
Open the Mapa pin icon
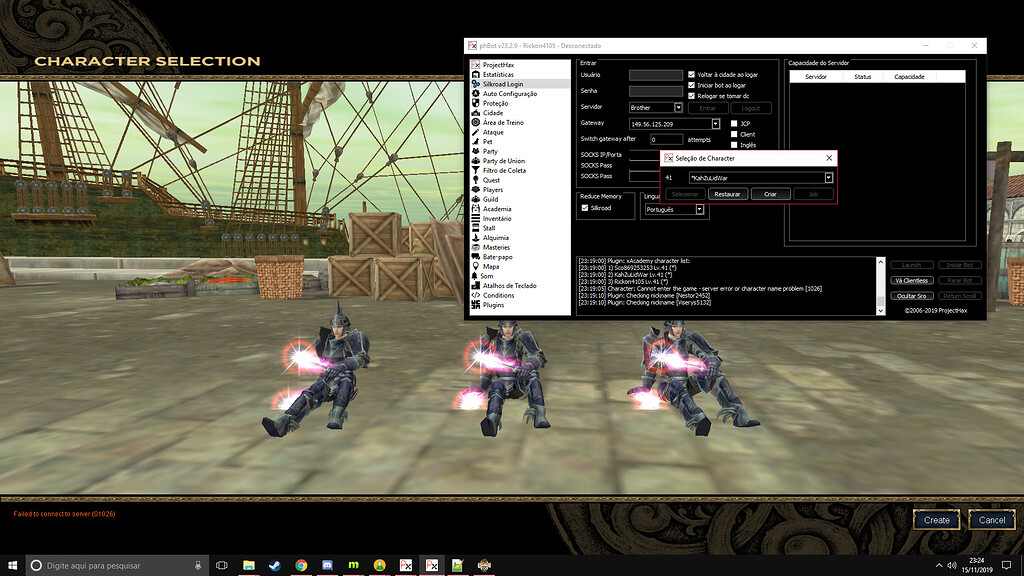click(x=475, y=266)
